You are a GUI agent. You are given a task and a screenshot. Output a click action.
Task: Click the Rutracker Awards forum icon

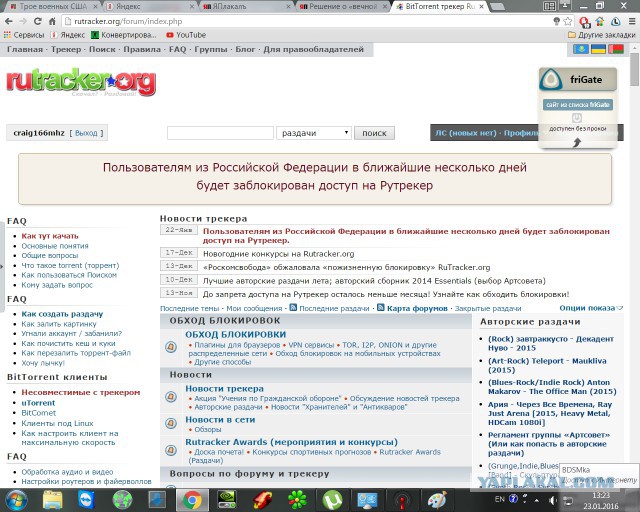click(171, 450)
